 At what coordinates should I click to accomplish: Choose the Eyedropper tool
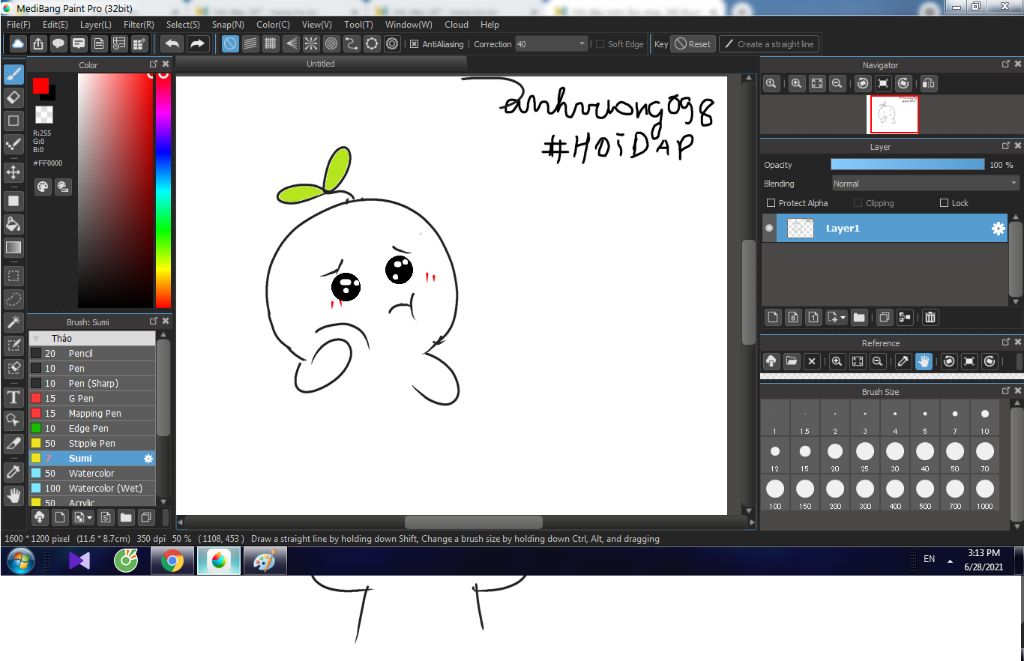(x=13, y=472)
